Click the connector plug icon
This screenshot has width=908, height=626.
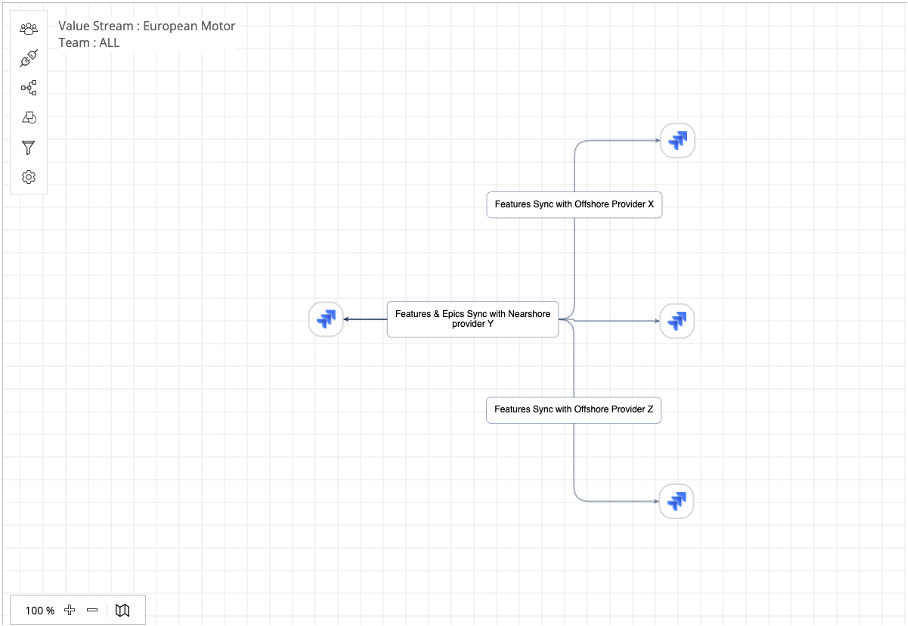click(28, 58)
